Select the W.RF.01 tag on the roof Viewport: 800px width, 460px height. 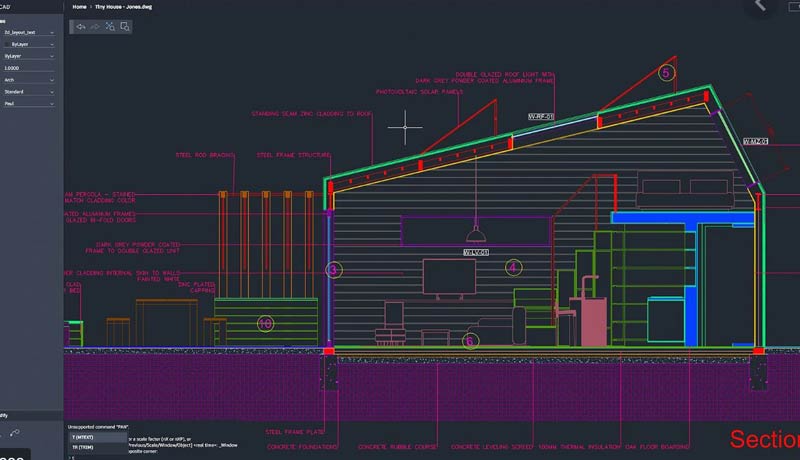tap(541, 117)
